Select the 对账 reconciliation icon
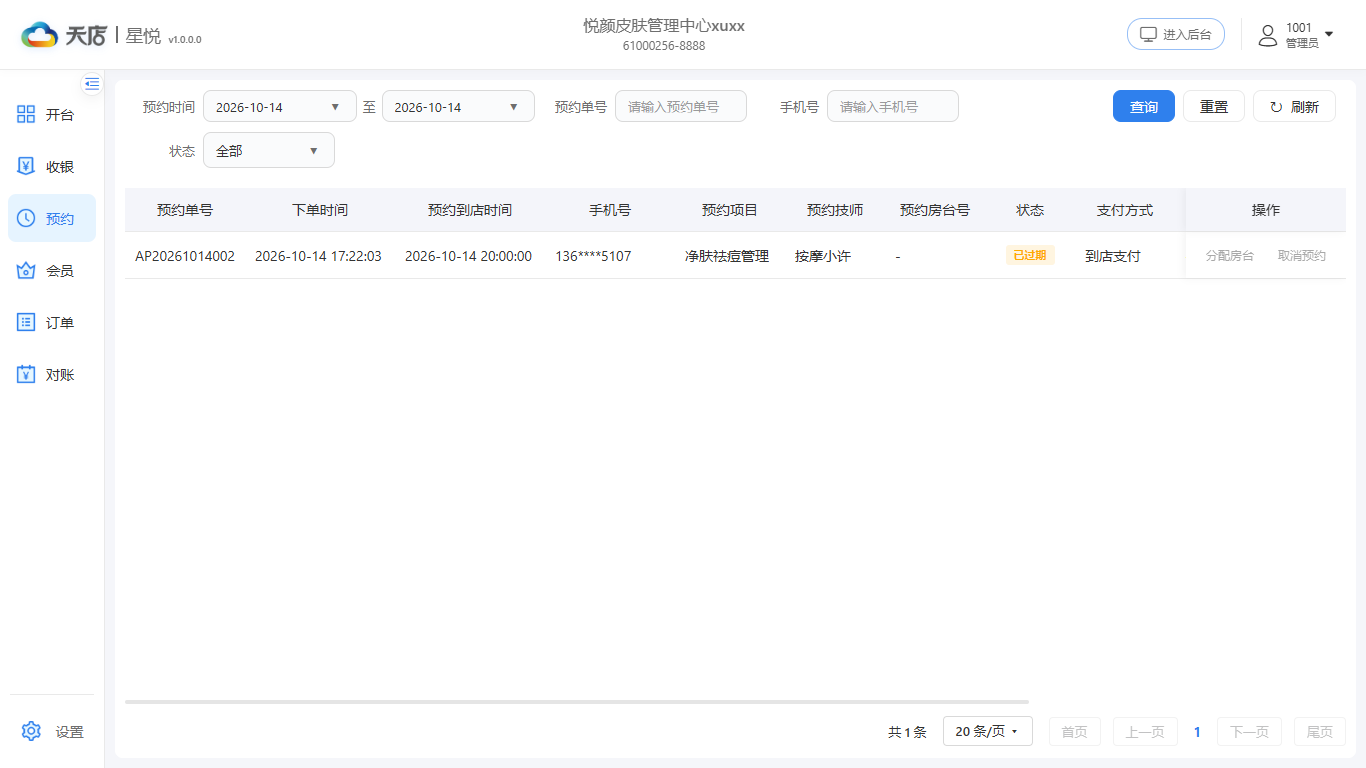The image size is (1366, 768). pos(26,374)
